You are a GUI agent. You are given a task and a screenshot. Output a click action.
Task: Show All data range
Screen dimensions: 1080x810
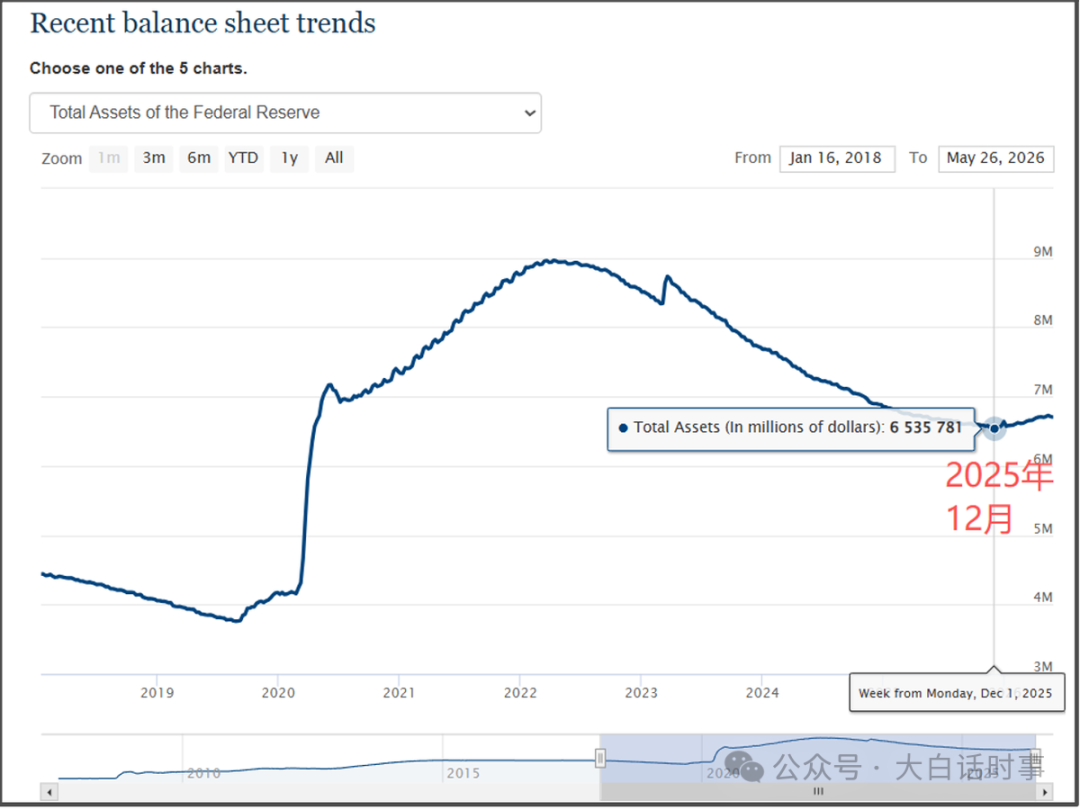334,158
